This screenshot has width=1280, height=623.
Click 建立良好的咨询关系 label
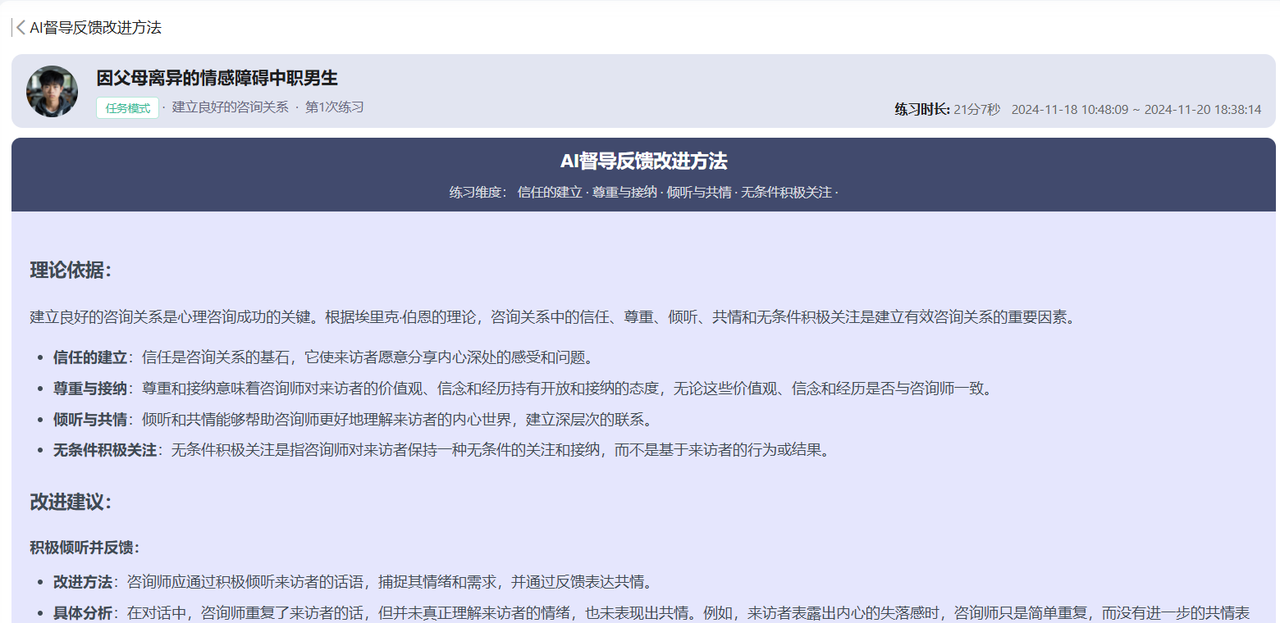tap(230, 107)
